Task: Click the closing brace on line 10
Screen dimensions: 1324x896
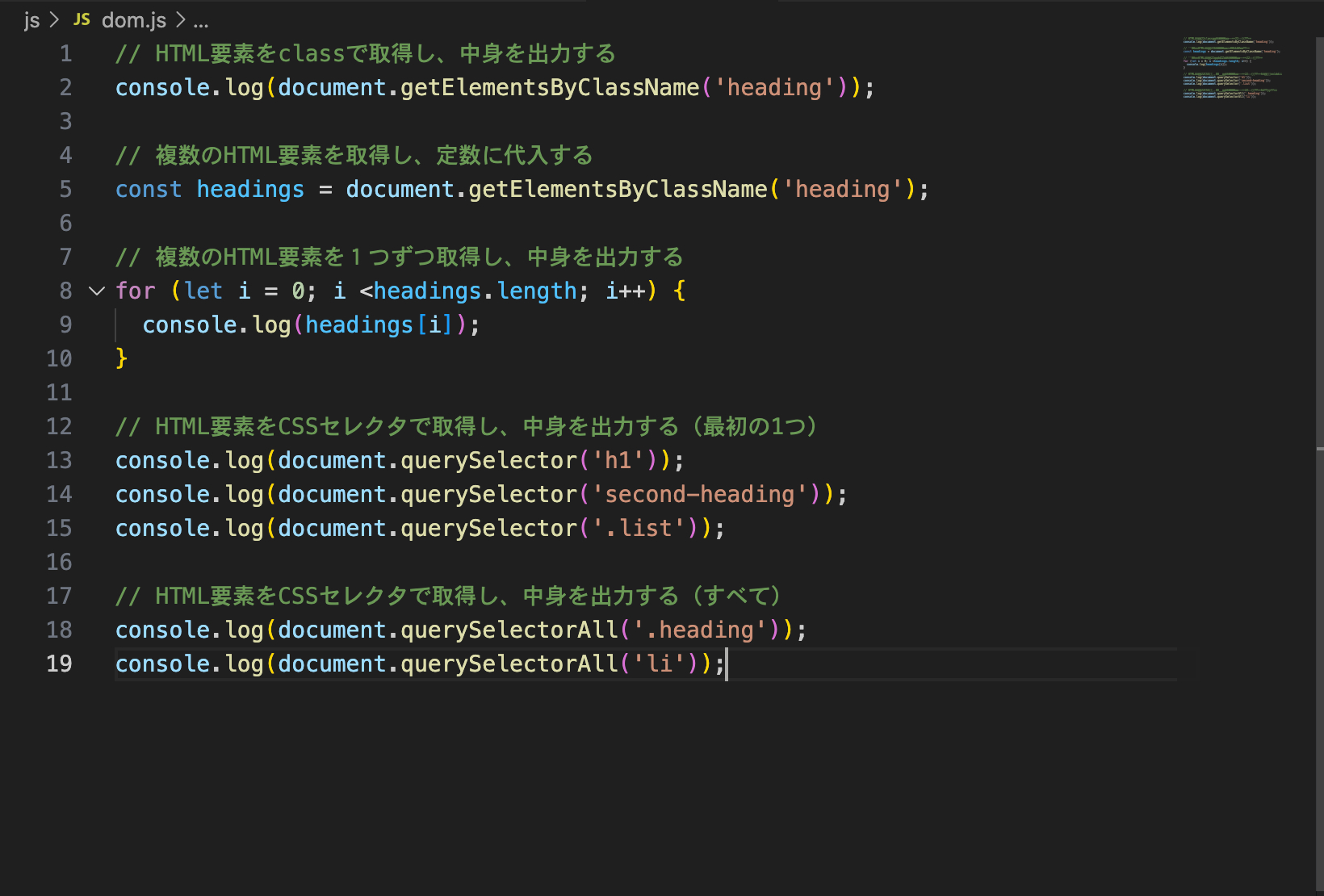Action: click(x=121, y=358)
